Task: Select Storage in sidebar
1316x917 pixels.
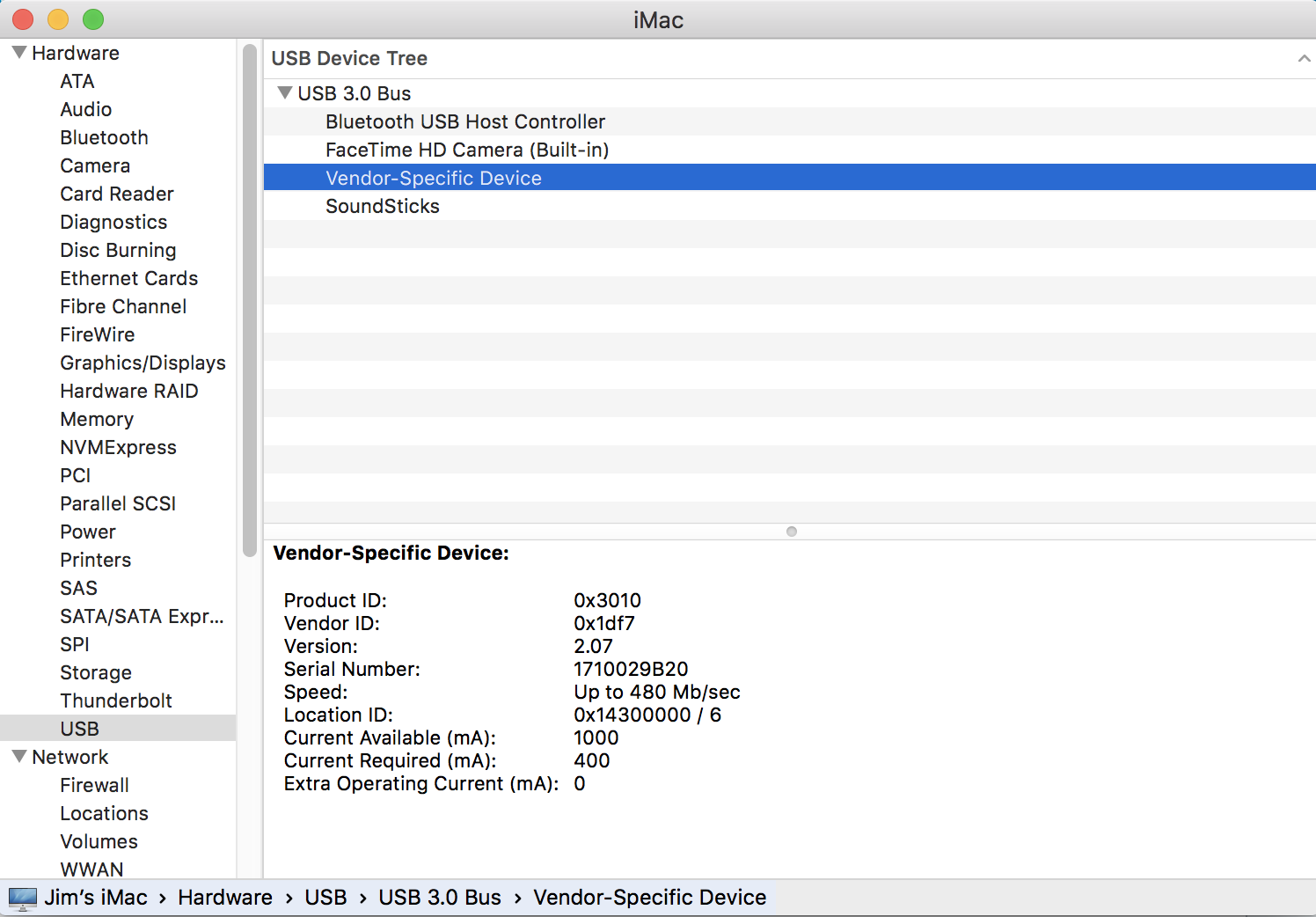Action: (96, 672)
